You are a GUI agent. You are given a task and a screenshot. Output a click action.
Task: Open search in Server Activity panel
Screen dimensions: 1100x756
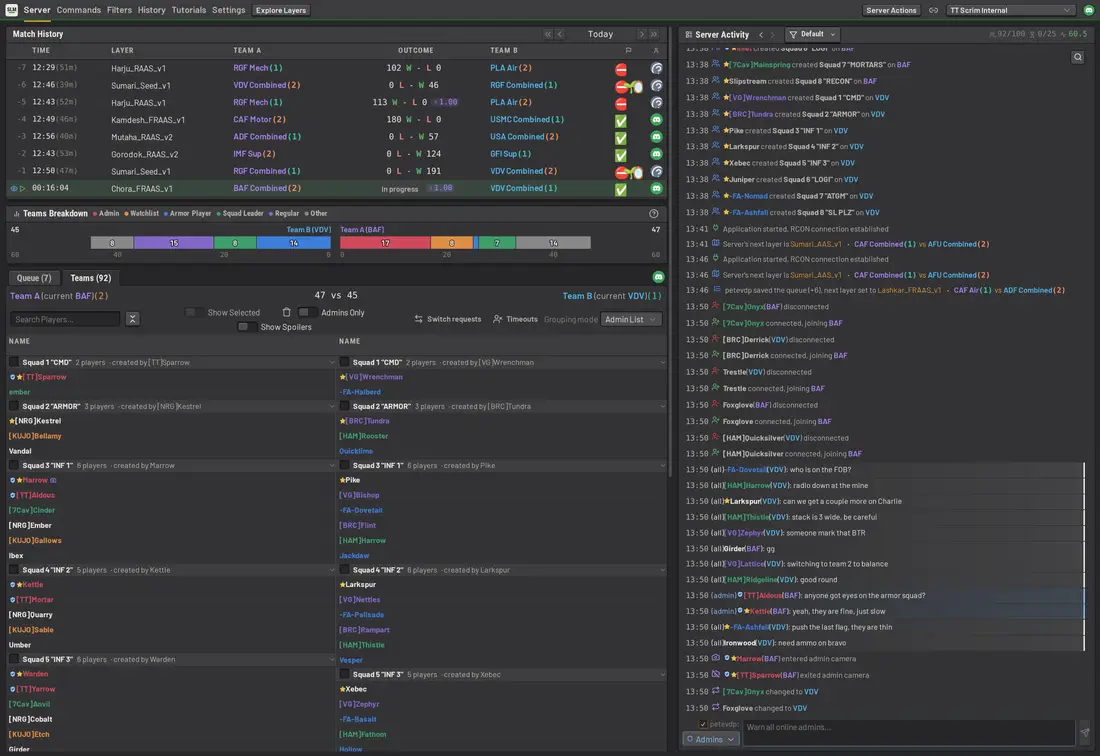(1078, 58)
